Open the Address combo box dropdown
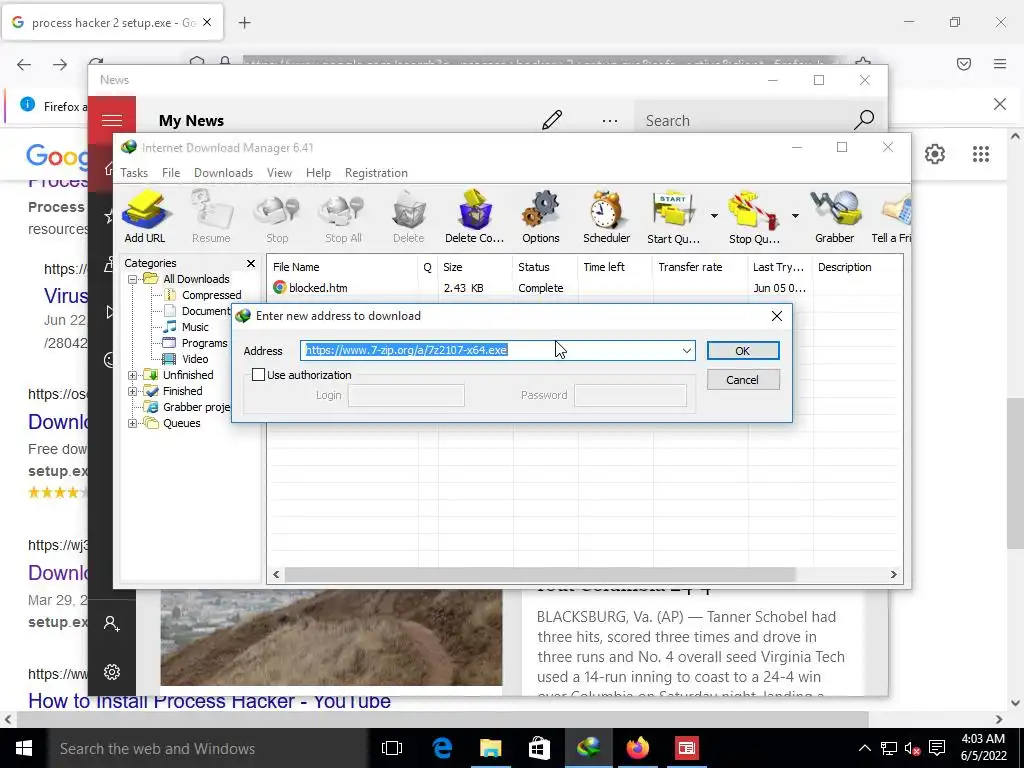The width and height of the screenshot is (1024, 768). coord(686,351)
